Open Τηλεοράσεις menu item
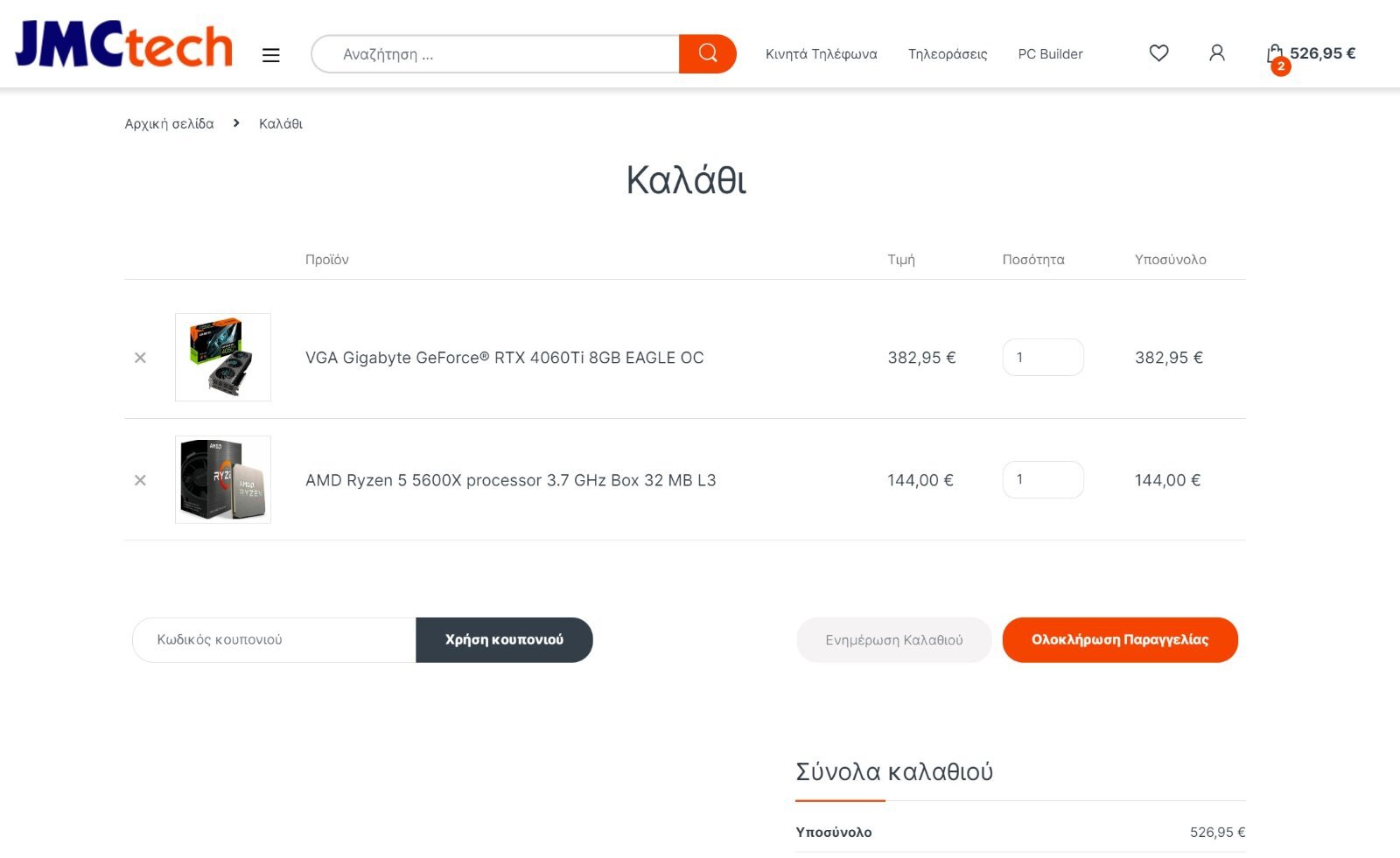 tap(948, 54)
